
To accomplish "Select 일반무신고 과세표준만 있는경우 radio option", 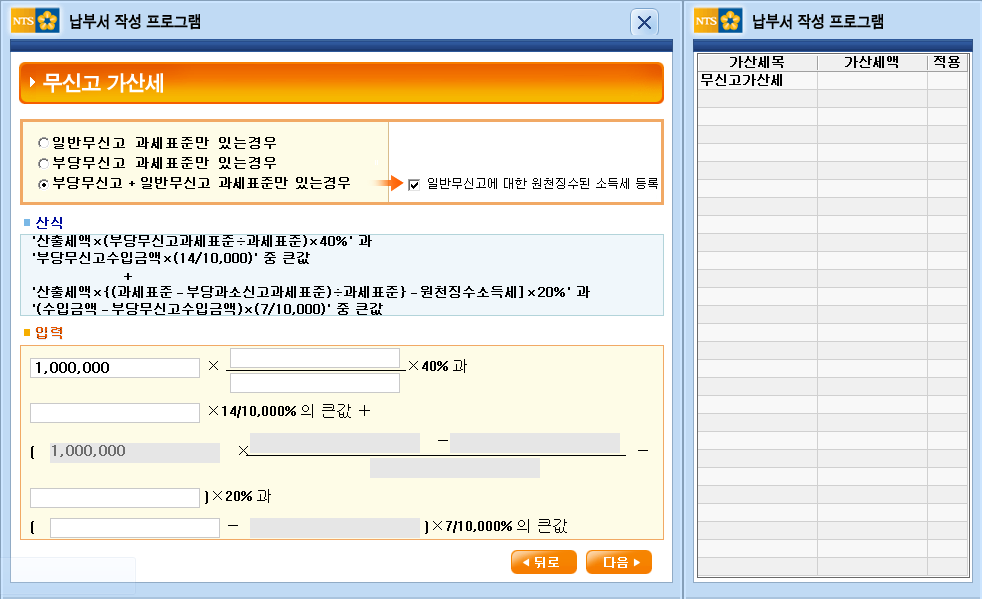I will 43,143.
